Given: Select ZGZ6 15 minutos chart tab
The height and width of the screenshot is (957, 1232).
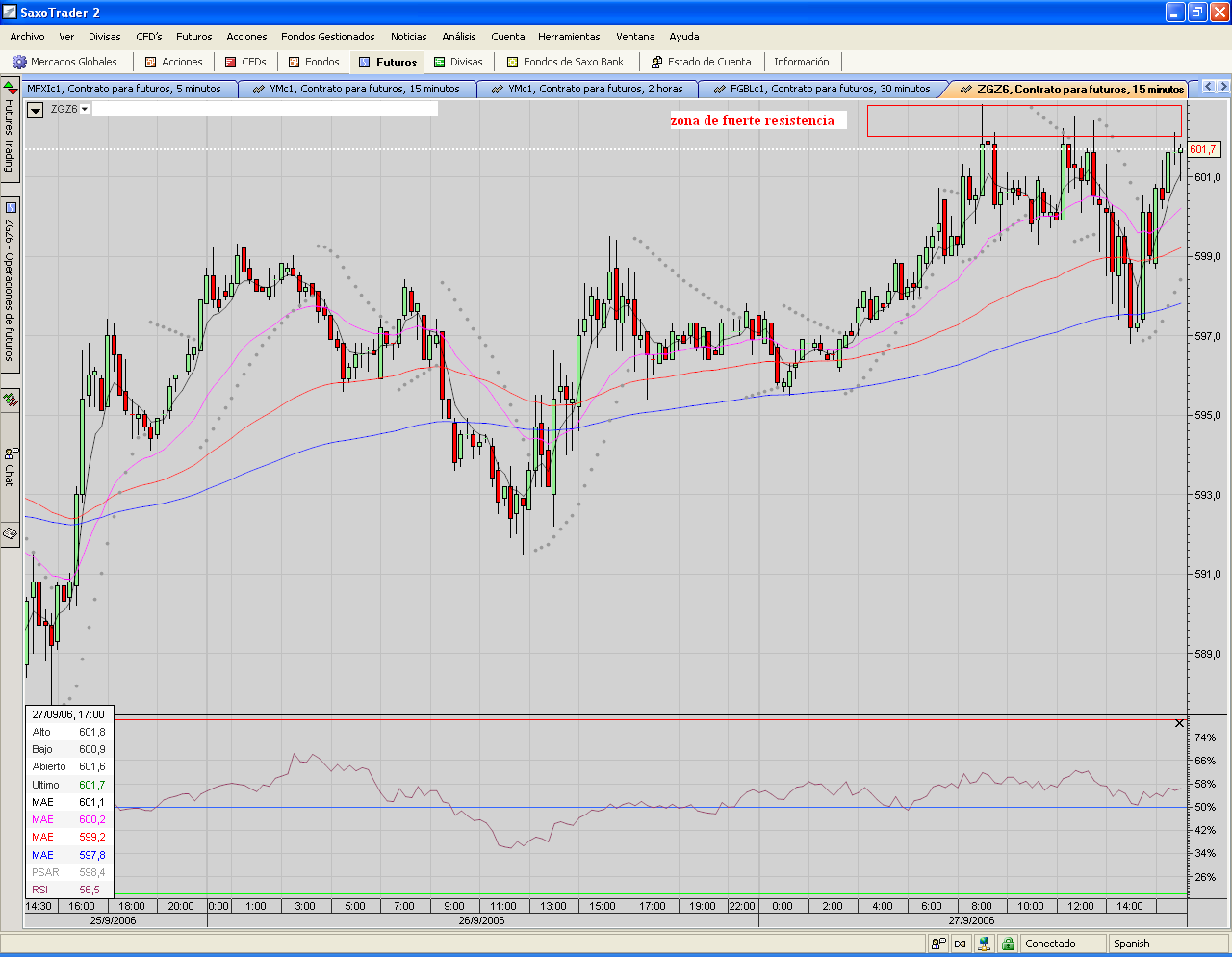Looking at the screenshot, I should pyautogui.click(x=1071, y=89).
